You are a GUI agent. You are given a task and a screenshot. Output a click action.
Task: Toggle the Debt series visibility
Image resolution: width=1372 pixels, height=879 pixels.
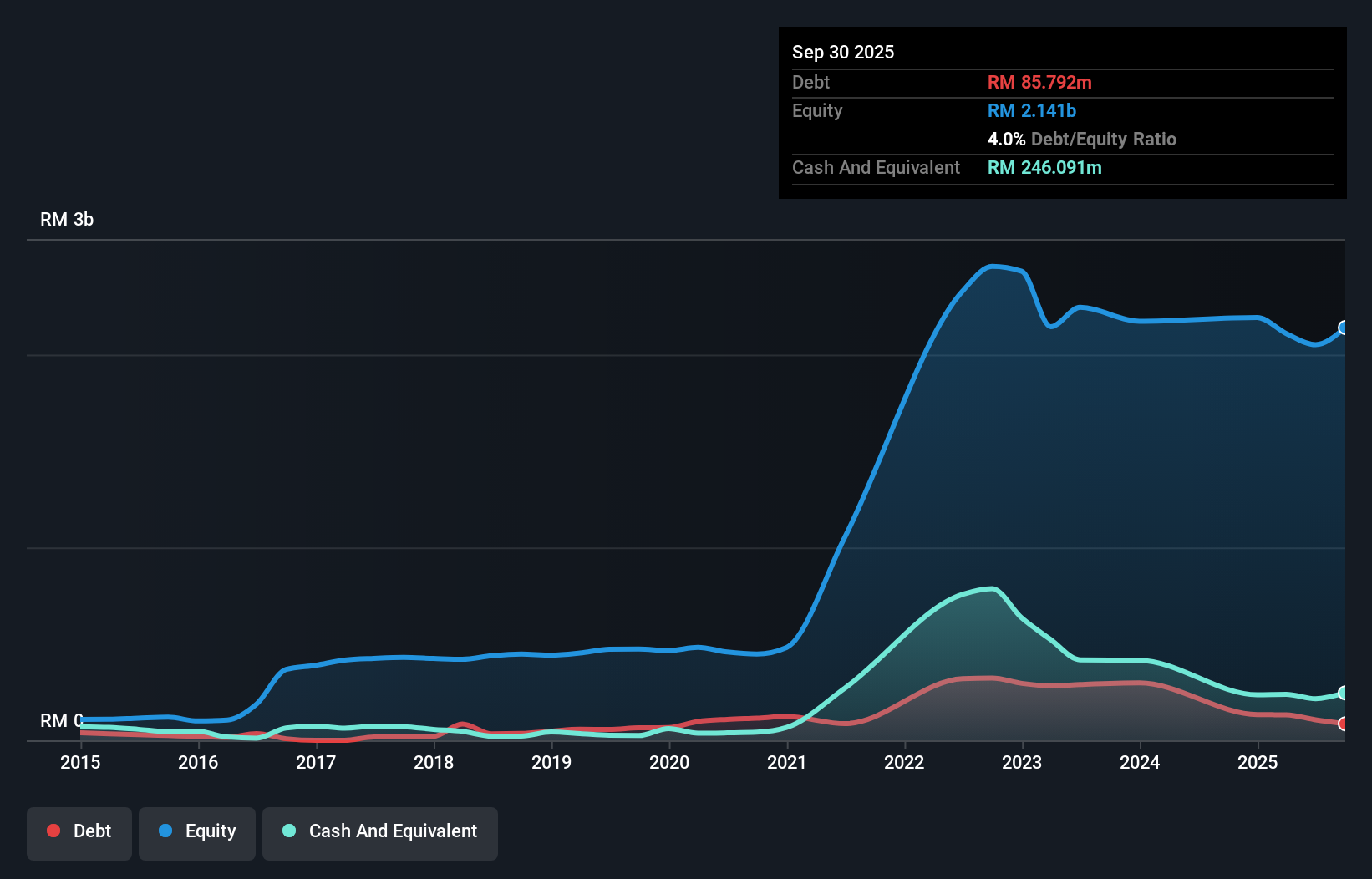click(79, 832)
